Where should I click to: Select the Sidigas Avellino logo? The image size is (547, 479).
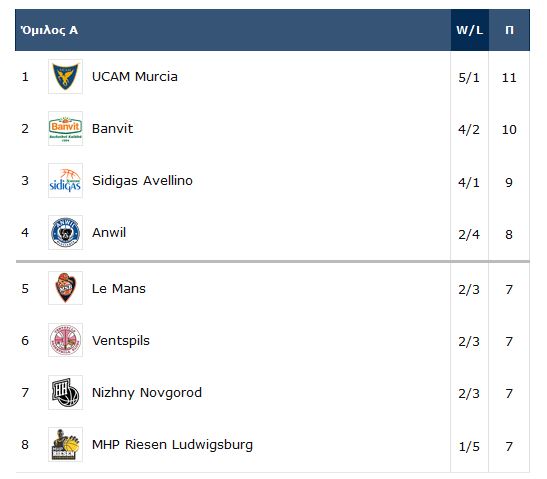[x=65, y=180]
